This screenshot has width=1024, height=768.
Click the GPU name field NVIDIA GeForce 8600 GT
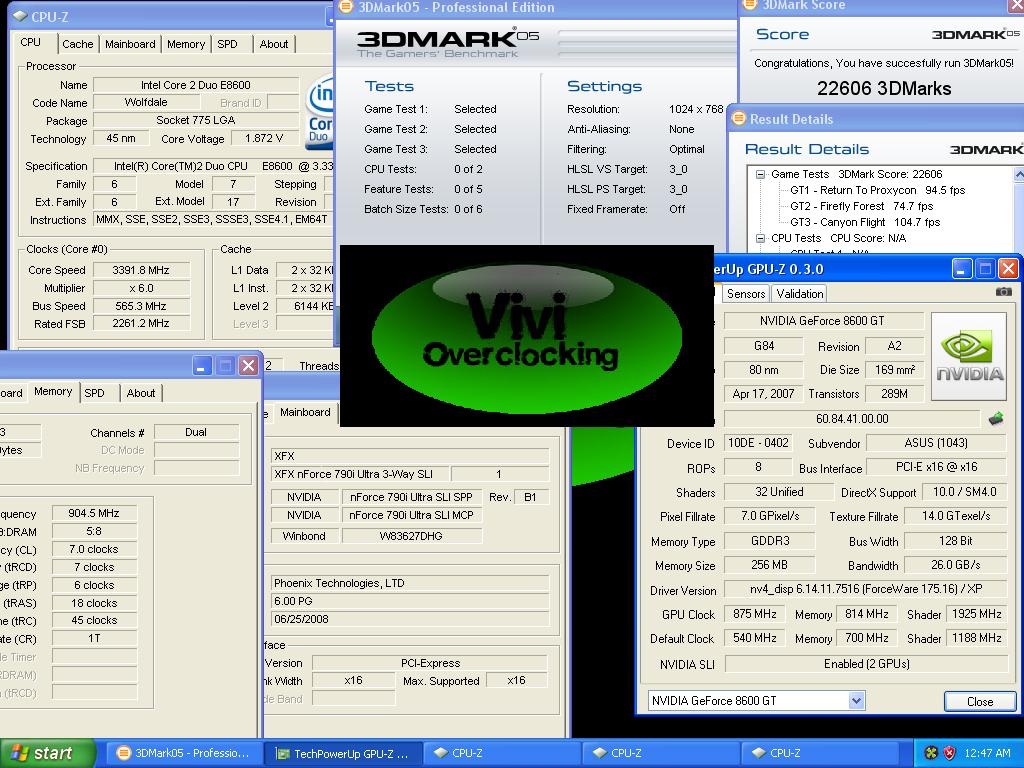(822, 321)
